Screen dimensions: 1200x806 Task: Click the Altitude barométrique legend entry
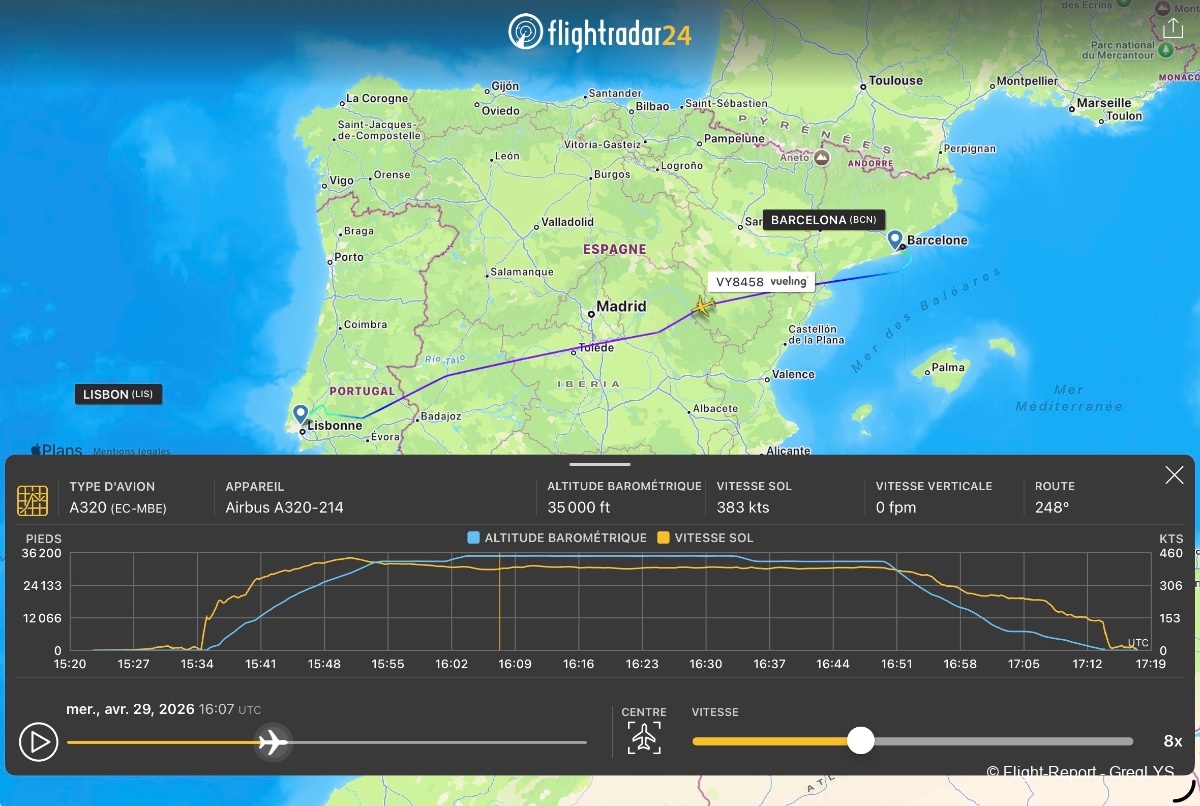tap(557, 538)
